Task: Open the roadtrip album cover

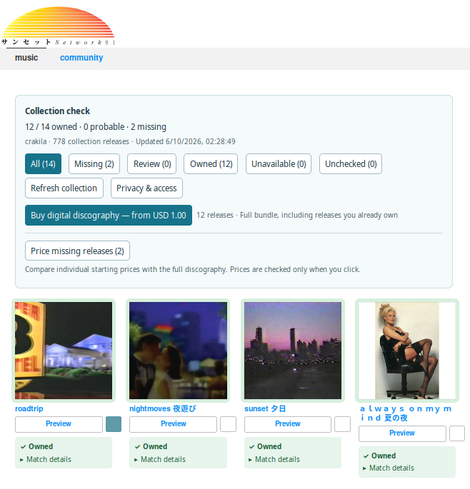Action: (63, 350)
